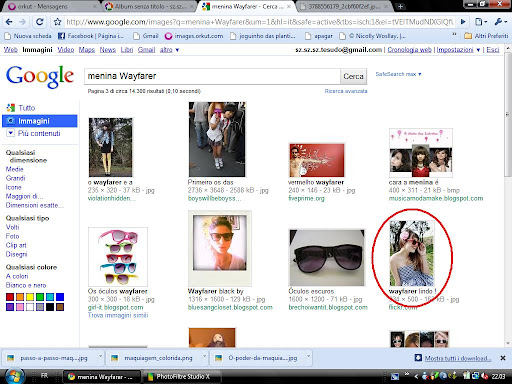Open the Altri Preferiti bookmarks folder
512x384 pixels.
coord(486,36)
